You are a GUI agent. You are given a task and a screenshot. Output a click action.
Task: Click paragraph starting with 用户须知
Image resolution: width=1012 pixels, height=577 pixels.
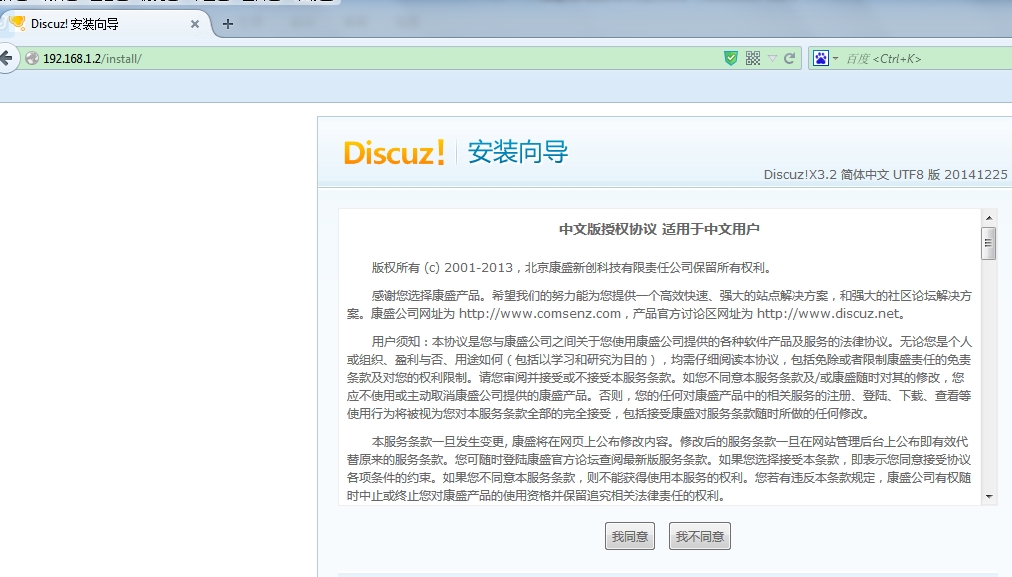click(659, 378)
